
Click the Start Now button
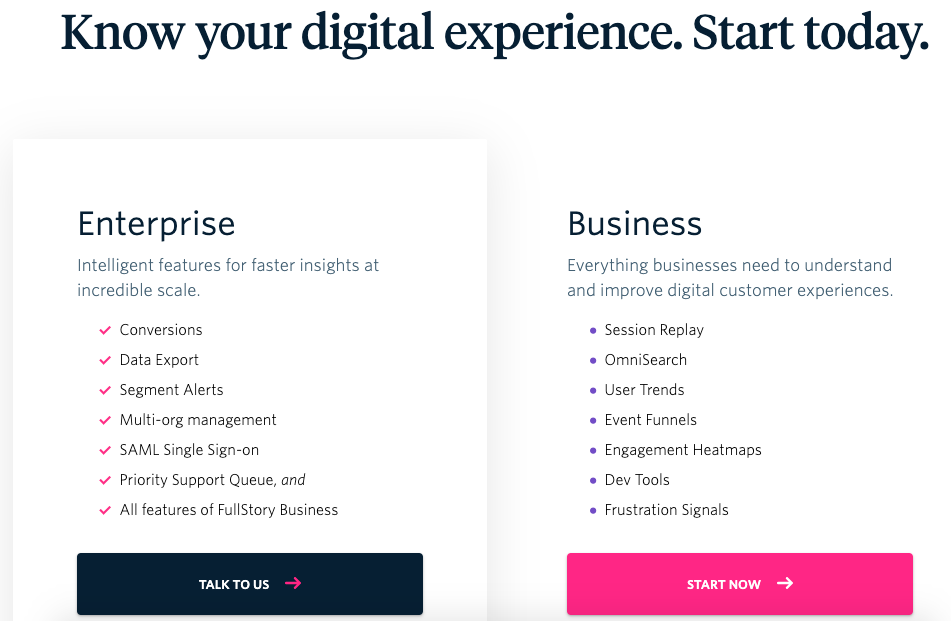pos(739,583)
